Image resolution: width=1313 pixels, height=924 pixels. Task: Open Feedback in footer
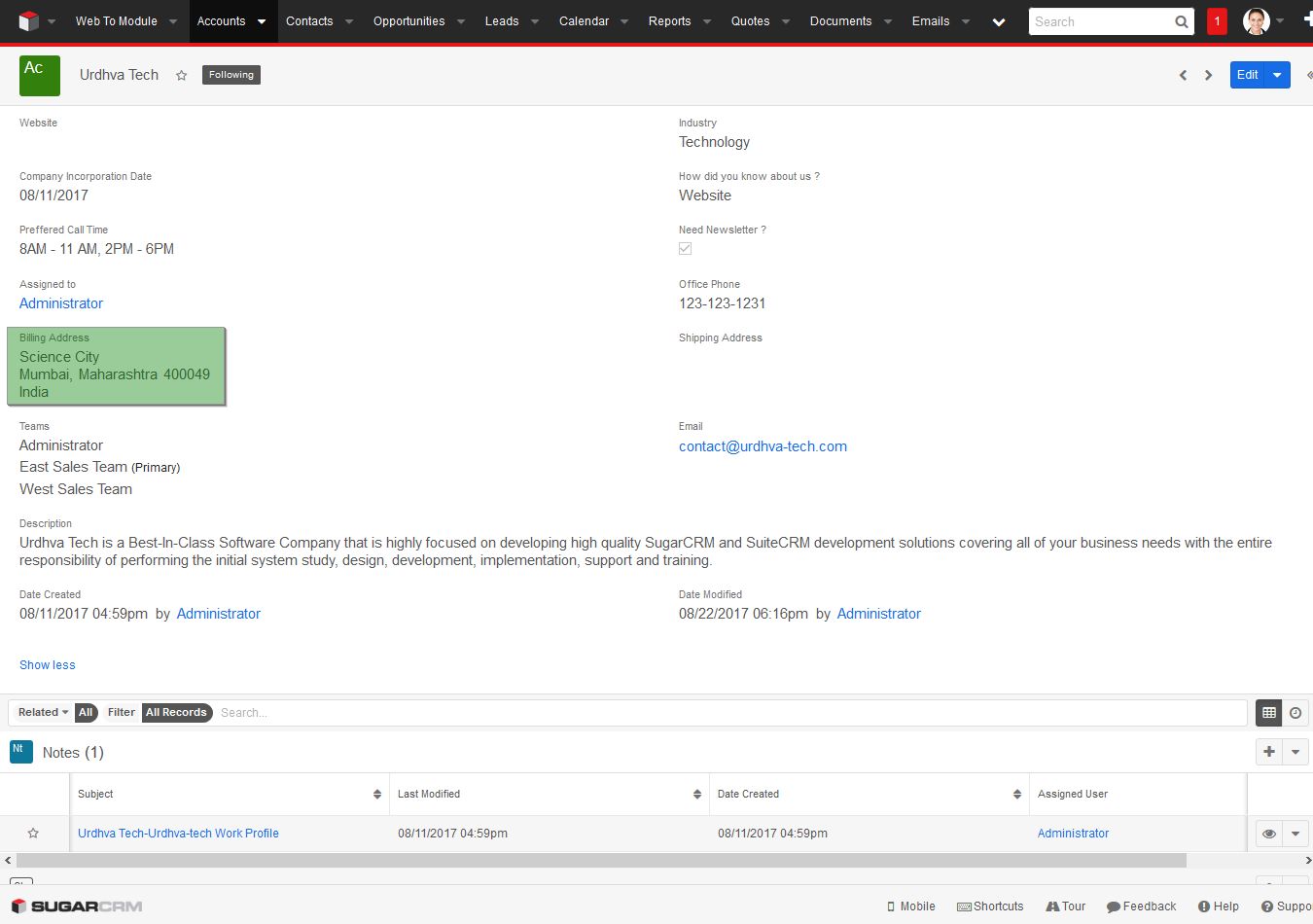[1141, 906]
